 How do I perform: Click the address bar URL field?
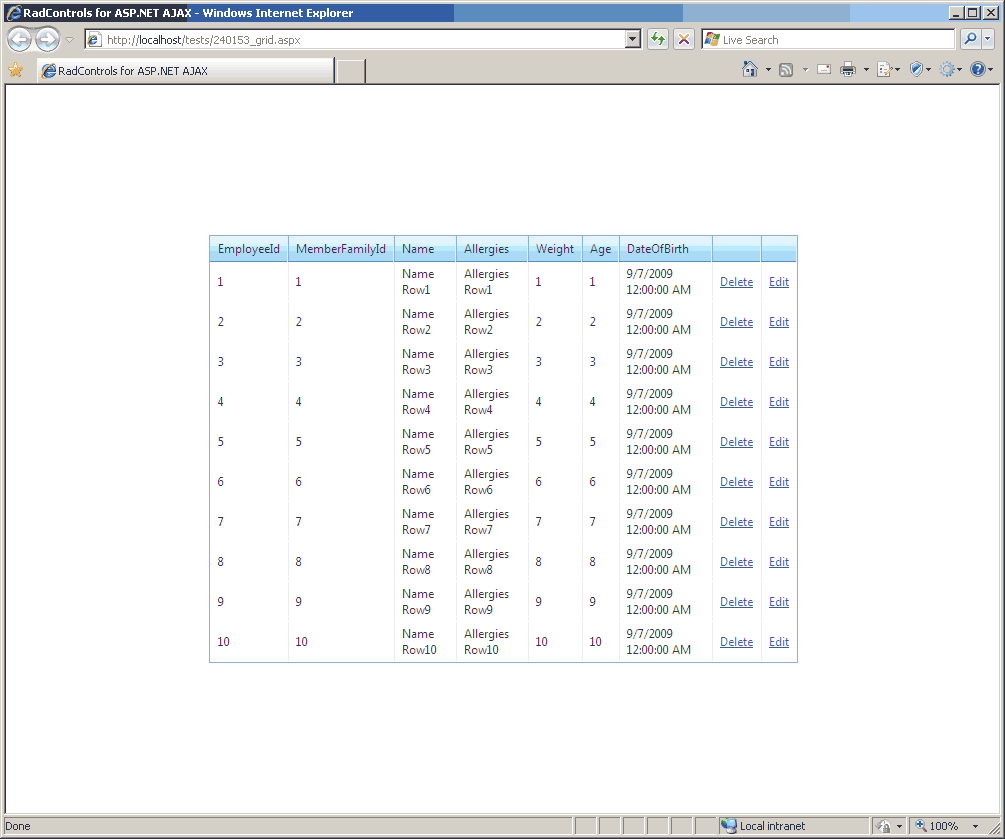click(x=356, y=40)
